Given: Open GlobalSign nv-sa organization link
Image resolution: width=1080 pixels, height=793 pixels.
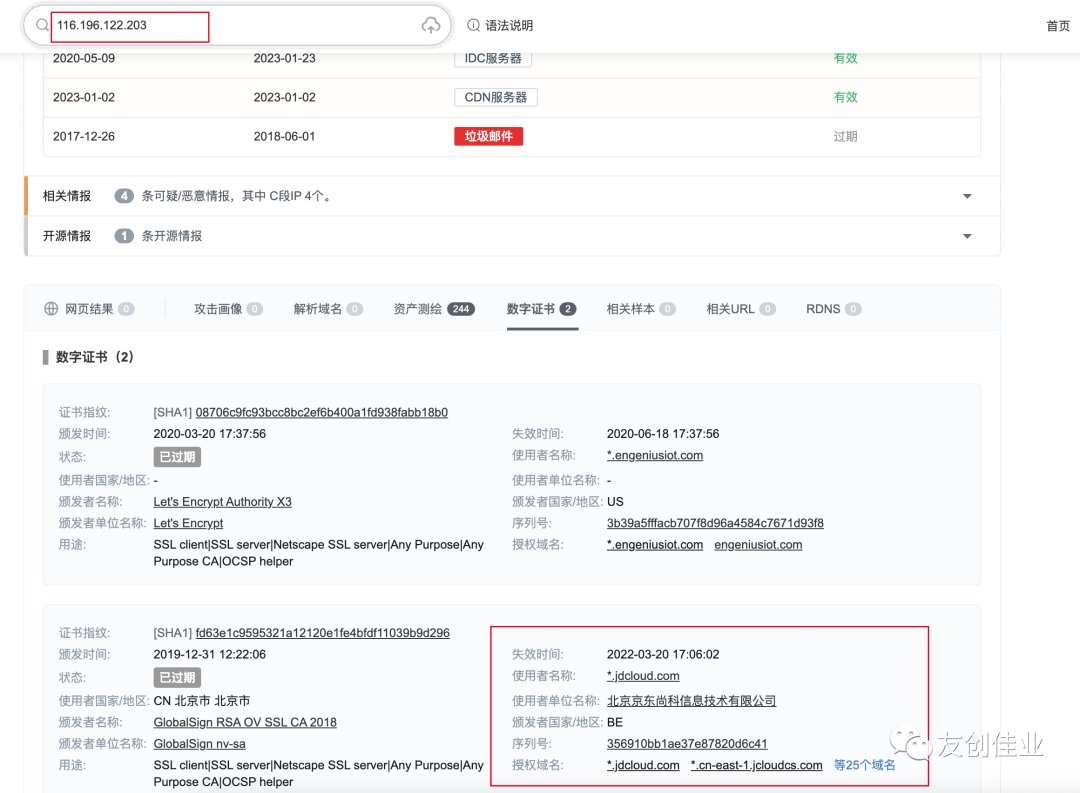Looking at the screenshot, I should tap(200, 743).
